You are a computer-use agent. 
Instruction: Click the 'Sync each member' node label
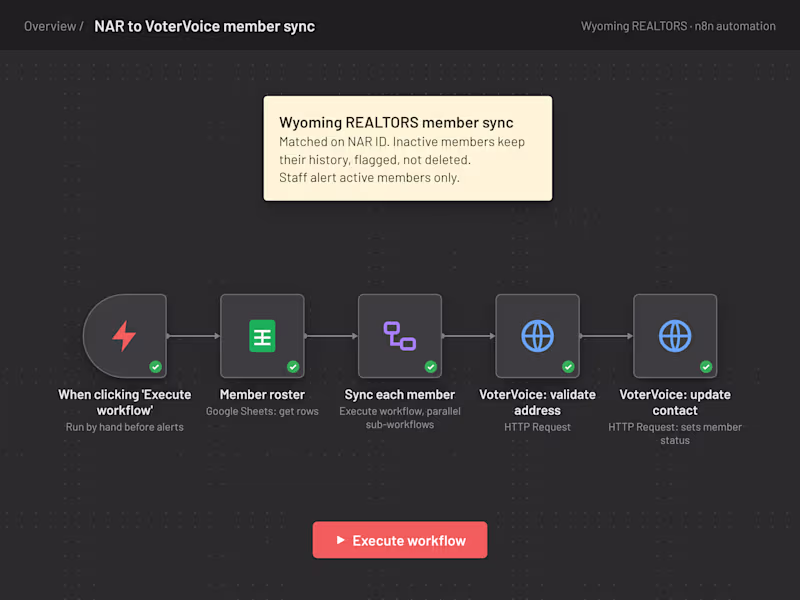coord(399,394)
